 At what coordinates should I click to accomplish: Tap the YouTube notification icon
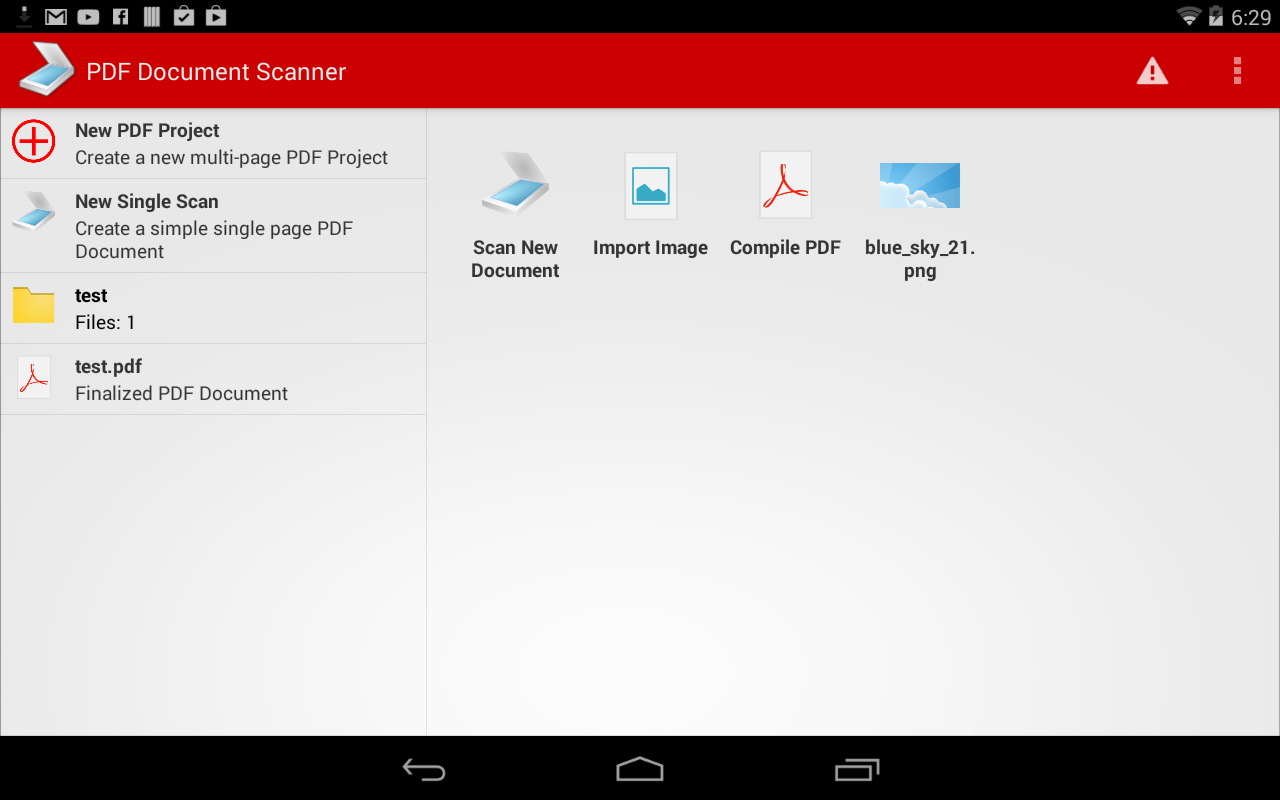pos(88,16)
